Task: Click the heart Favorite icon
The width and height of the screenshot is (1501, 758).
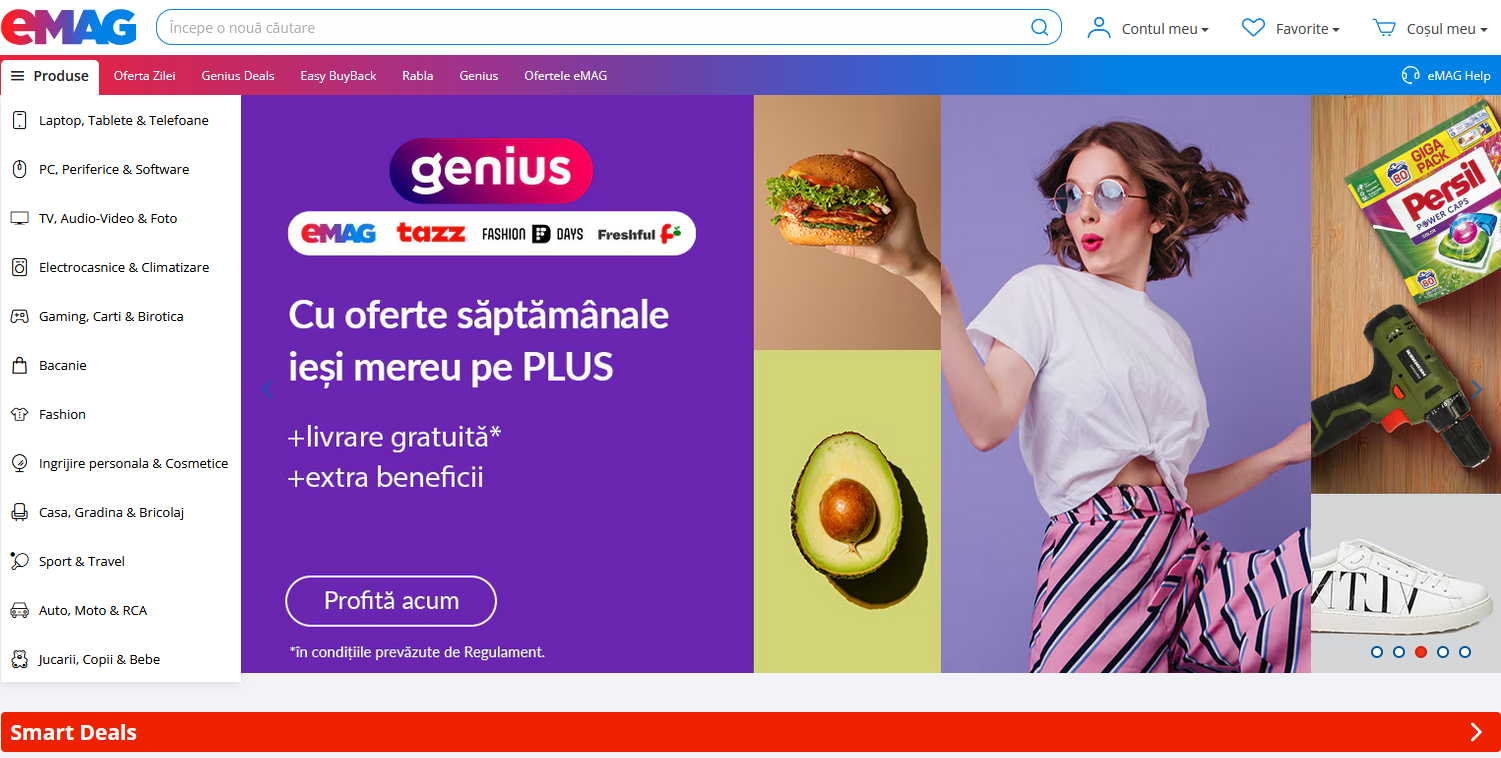Action: click(1253, 28)
